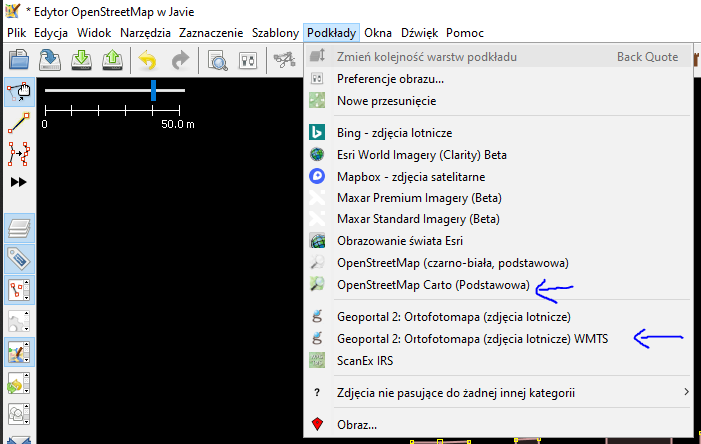
Task: Select Mapbox - zdjęcia satelitarne layer
Action: point(498,177)
